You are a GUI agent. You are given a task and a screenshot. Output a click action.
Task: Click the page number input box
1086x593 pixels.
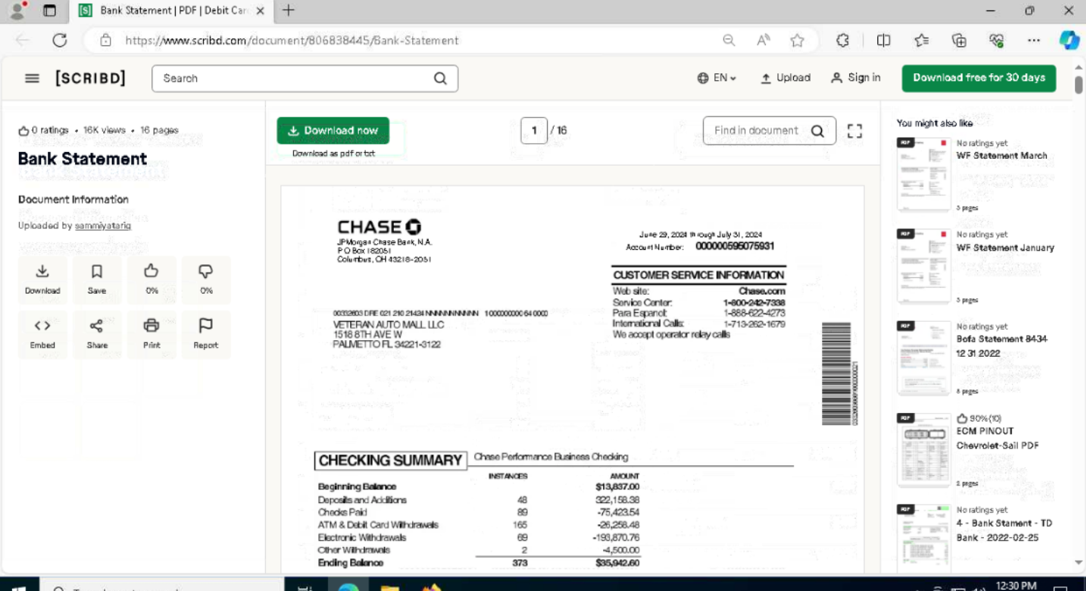click(534, 131)
